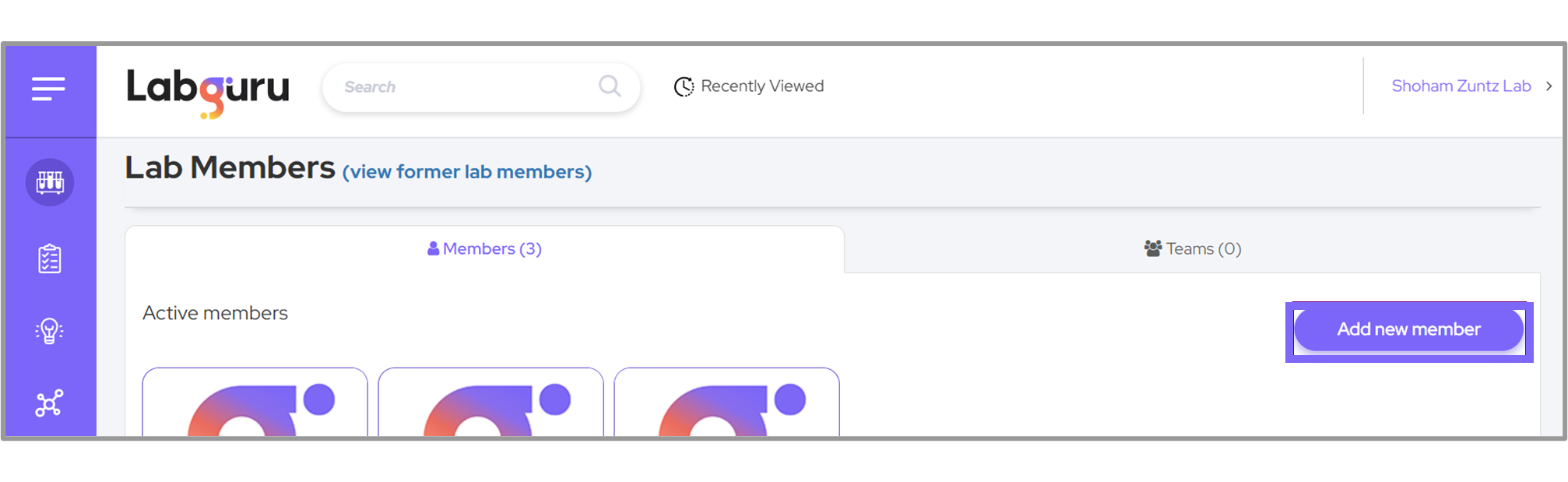The width and height of the screenshot is (1568, 482).
Task: Click the Labguru logo
Action: 208,90
